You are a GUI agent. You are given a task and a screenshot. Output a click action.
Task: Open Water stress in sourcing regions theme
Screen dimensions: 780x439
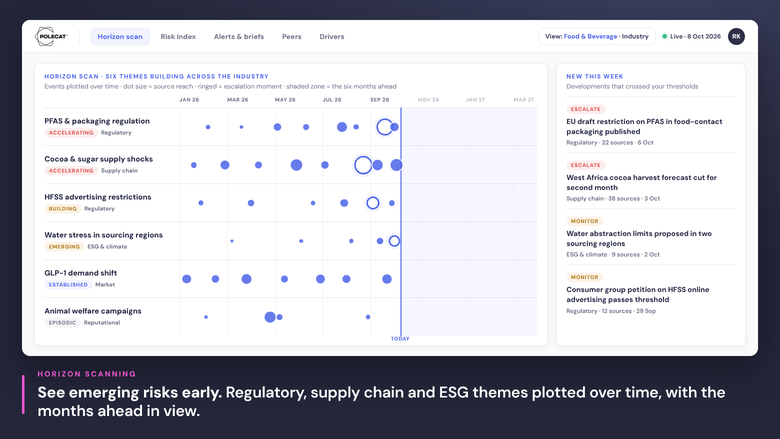point(103,235)
